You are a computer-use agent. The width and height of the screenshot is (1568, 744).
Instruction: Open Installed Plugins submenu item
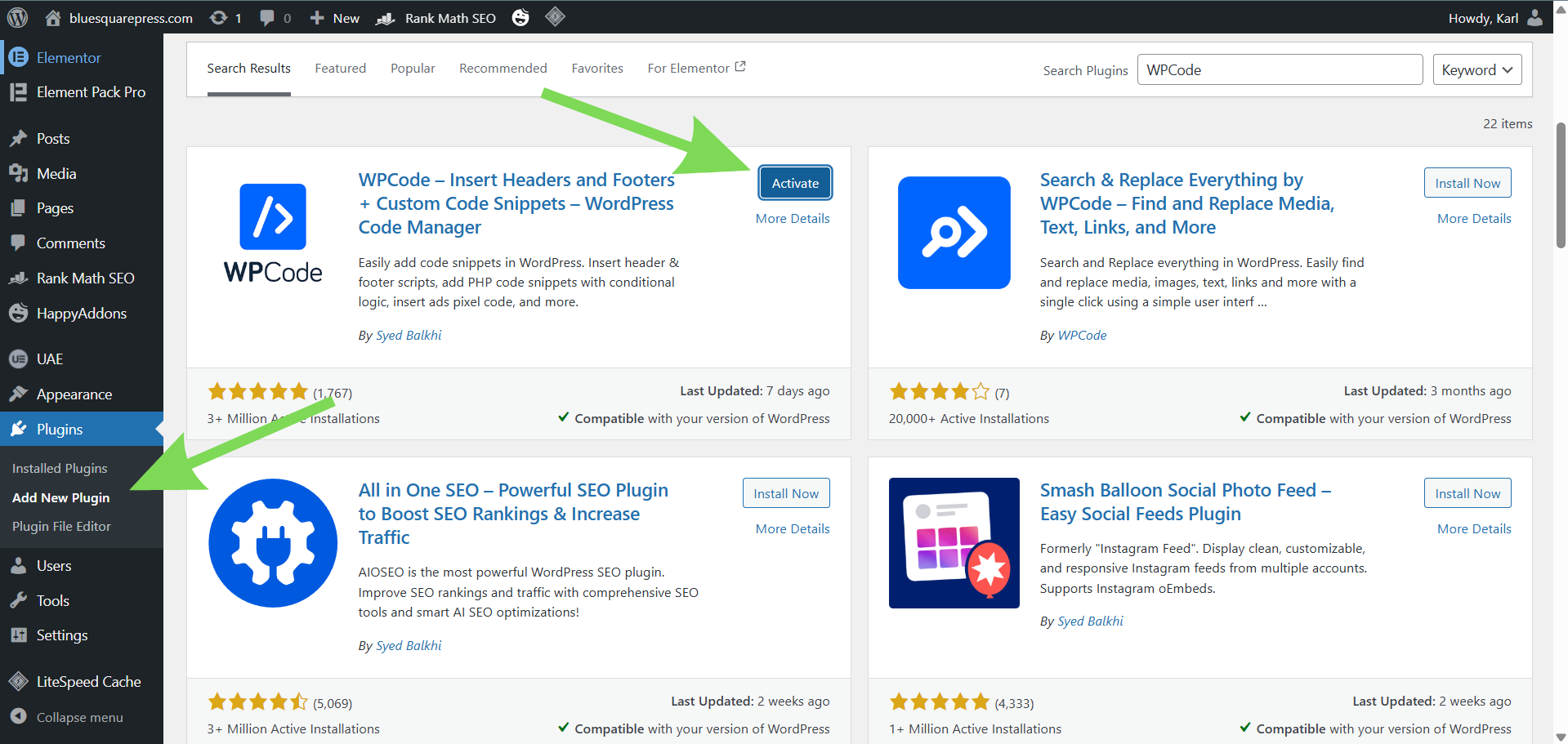coord(60,469)
